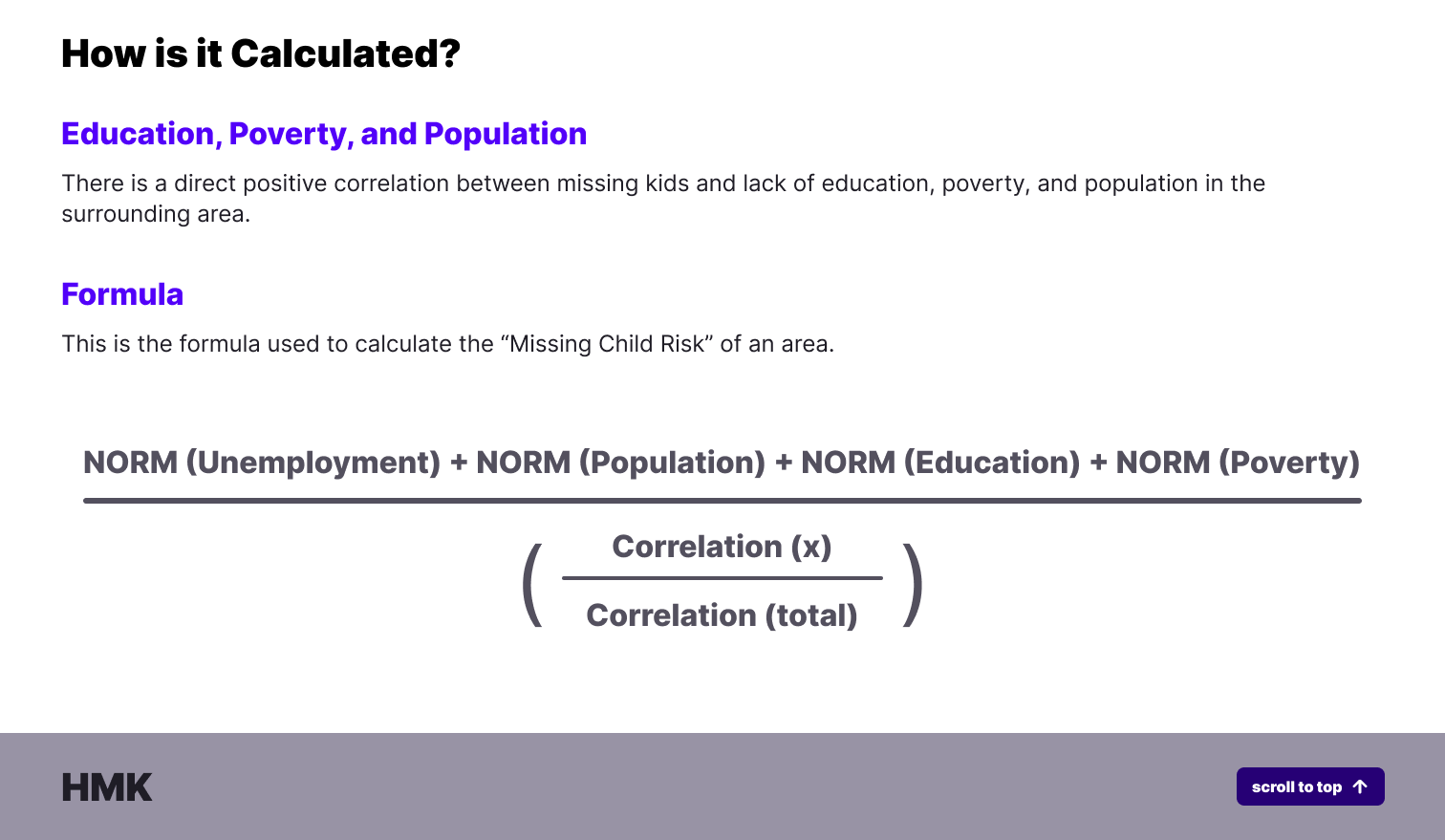This screenshot has width=1445, height=840.
Task: Click the purple "Formula" subheading
Action: [122, 294]
